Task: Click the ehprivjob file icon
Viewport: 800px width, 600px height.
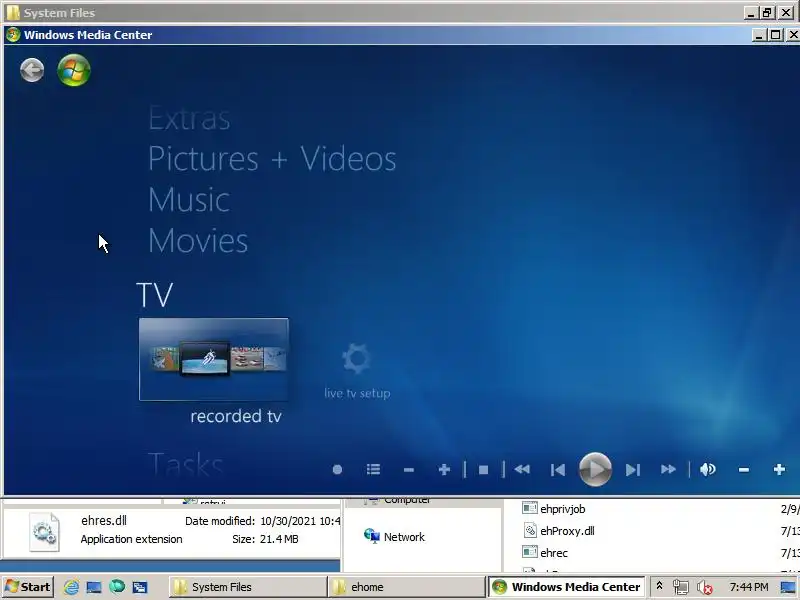Action: (x=530, y=508)
